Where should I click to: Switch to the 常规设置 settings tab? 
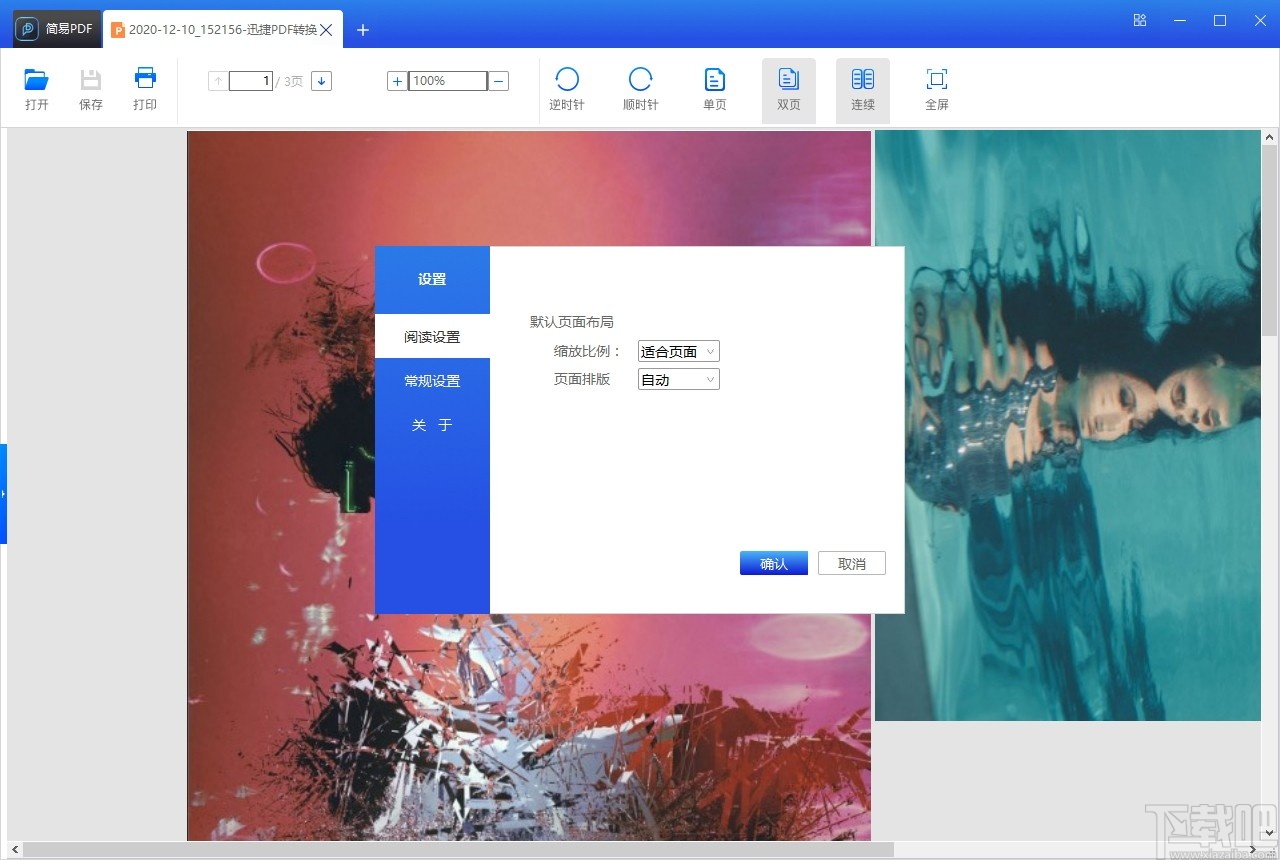pos(431,381)
